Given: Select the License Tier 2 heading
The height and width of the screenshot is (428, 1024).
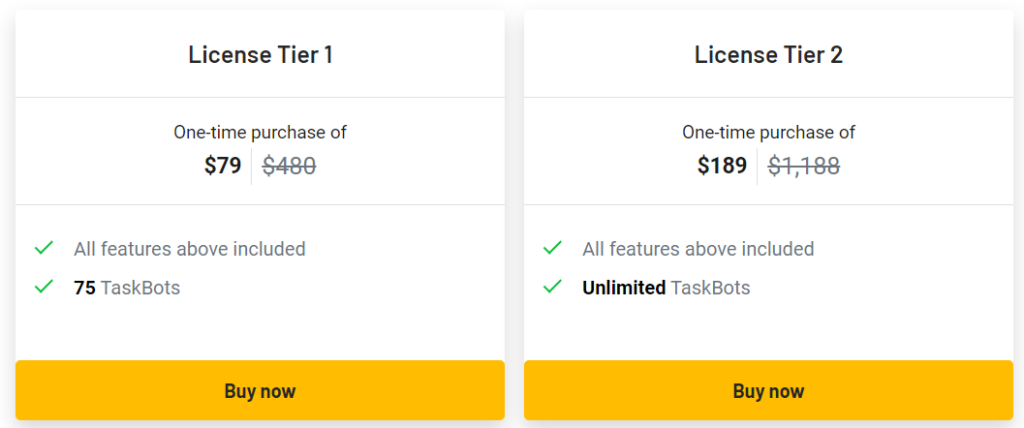Looking at the screenshot, I should click(x=768, y=55).
